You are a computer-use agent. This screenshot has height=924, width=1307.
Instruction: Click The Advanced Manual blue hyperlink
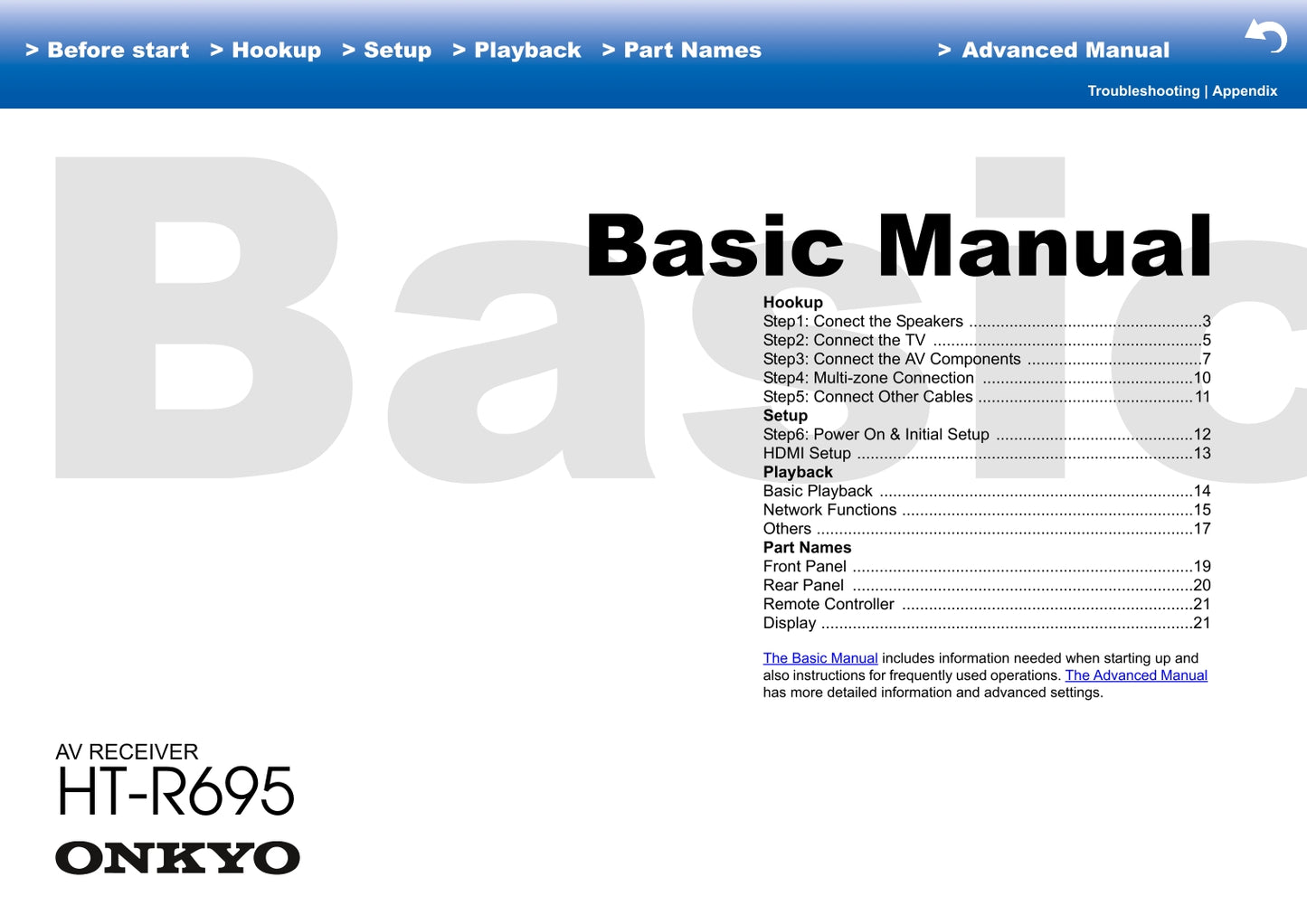[x=1136, y=676]
